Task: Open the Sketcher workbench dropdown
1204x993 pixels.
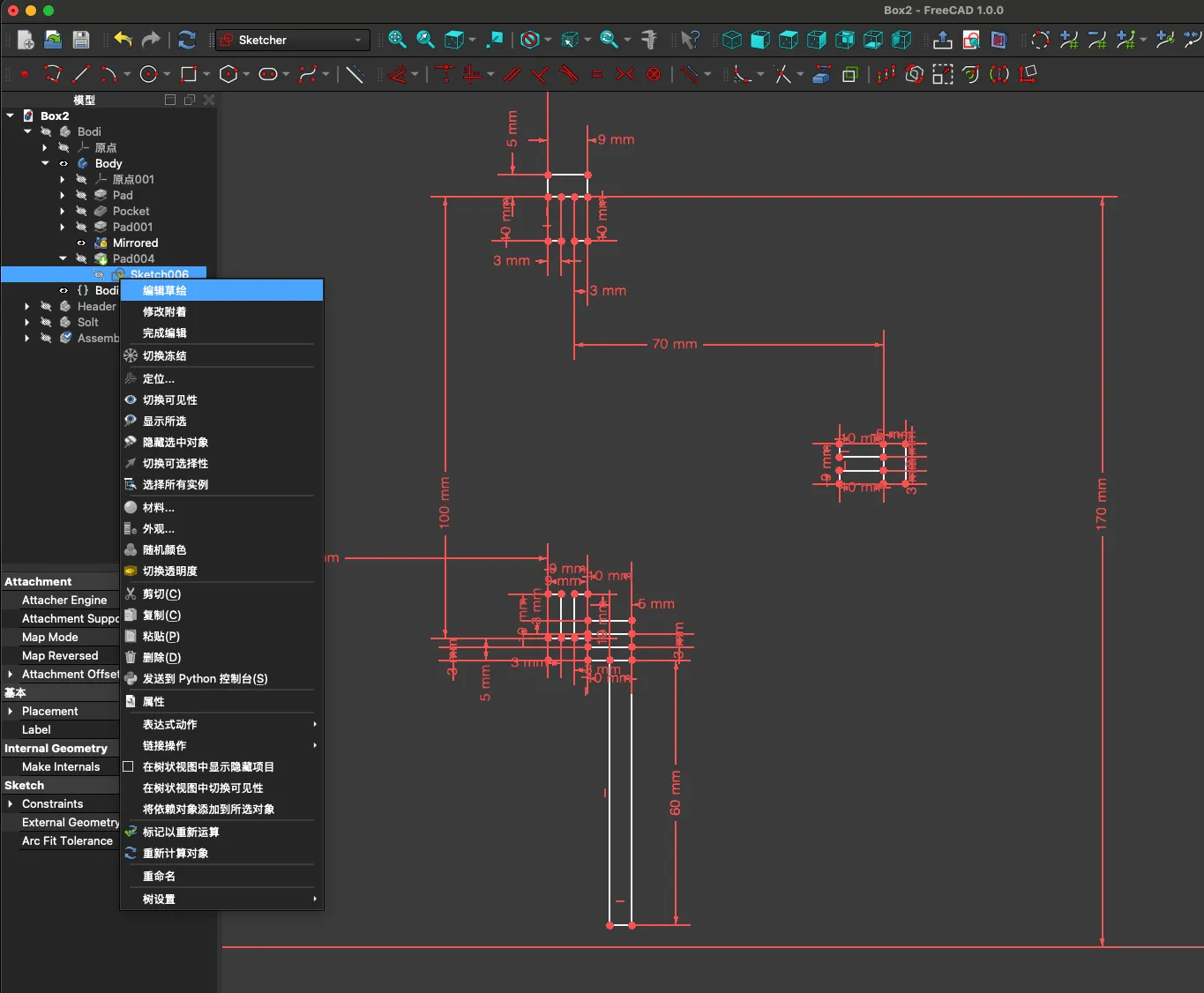Action: pos(291,40)
